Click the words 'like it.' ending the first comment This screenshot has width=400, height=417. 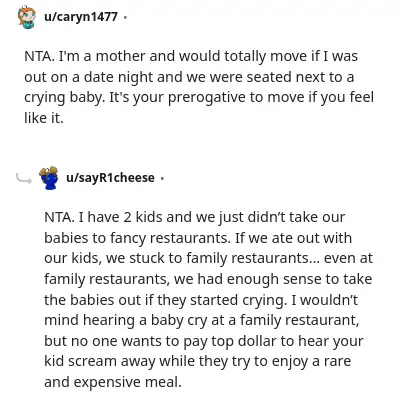coord(44,118)
